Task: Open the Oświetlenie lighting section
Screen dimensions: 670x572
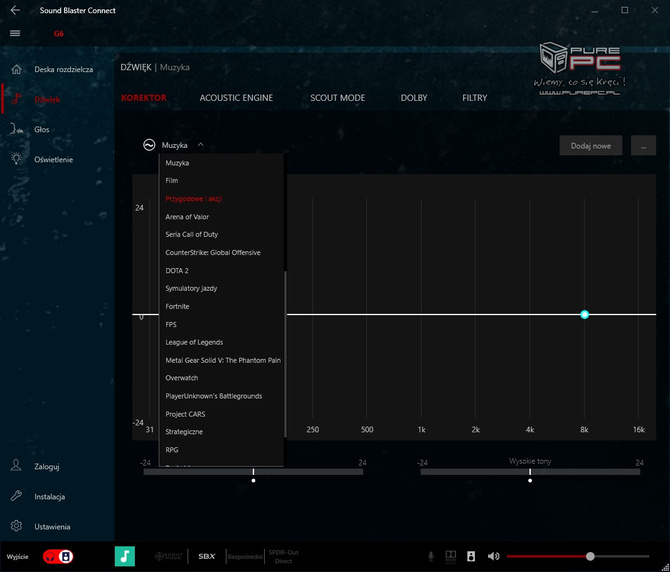Action: click(53, 159)
